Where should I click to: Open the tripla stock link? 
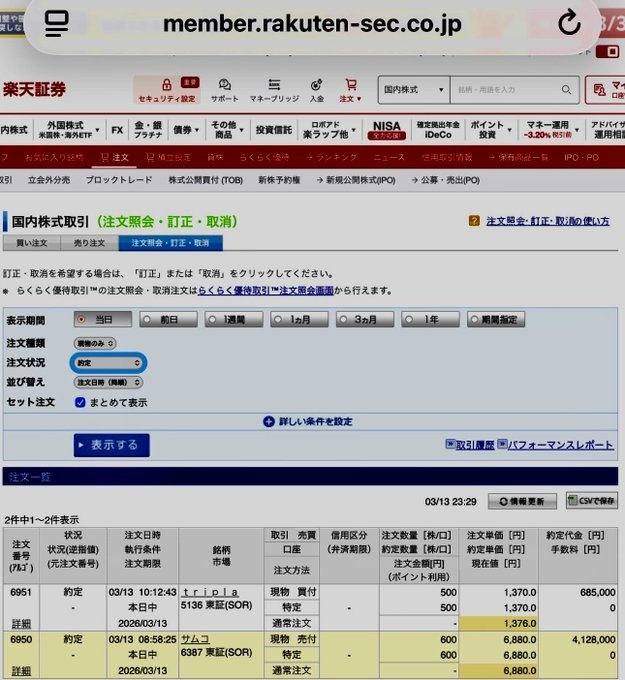[210, 592]
